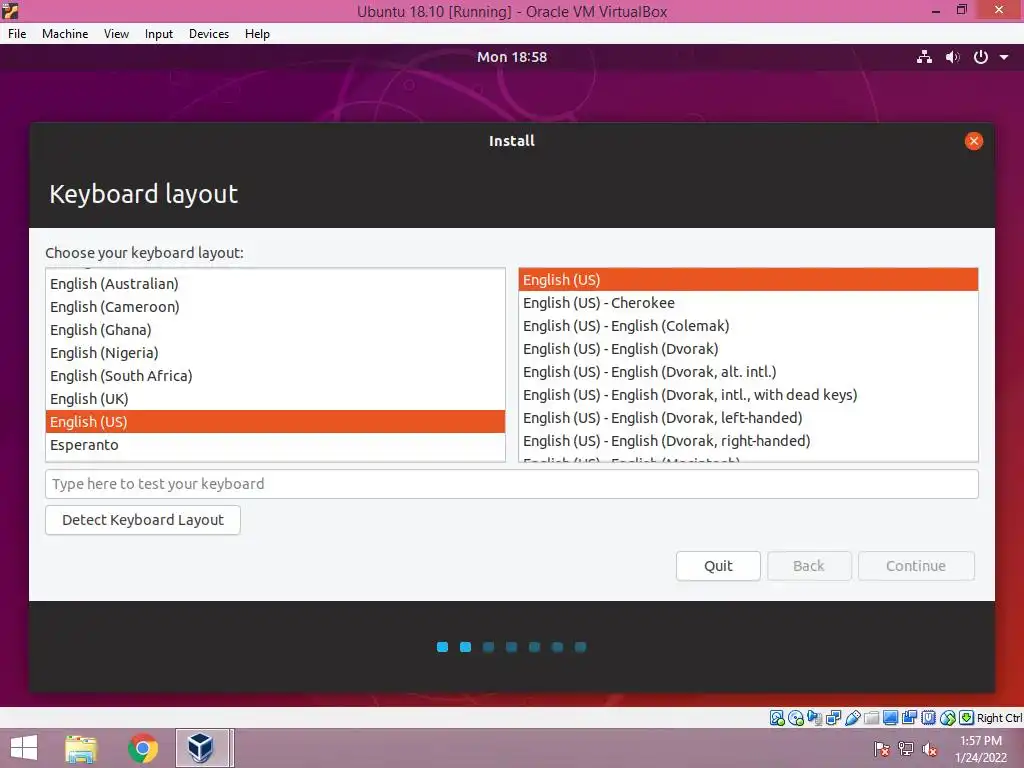Screen dimensions: 1024x768
Task: Launch Google Chrome from the taskbar
Action: pyautogui.click(x=142, y=748)
